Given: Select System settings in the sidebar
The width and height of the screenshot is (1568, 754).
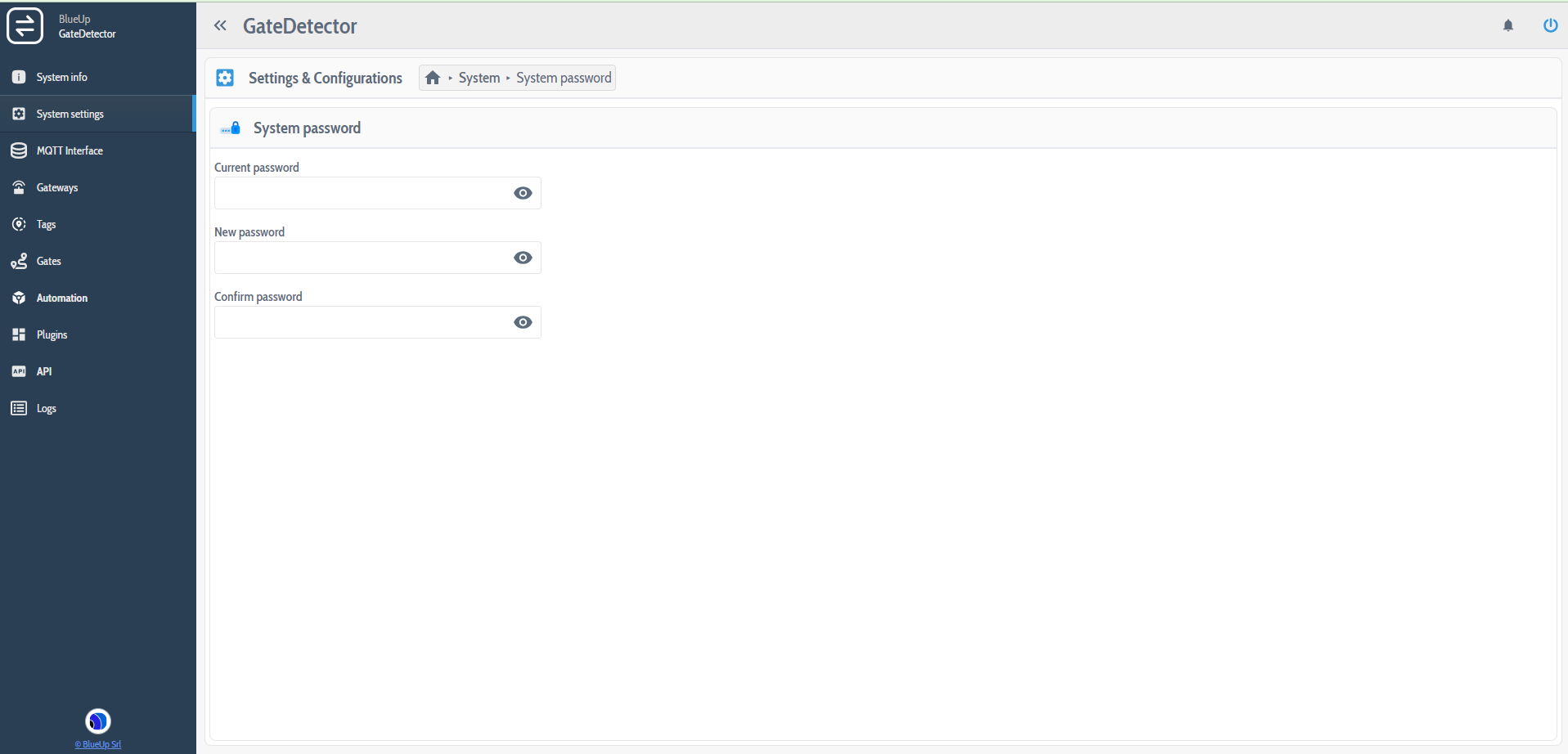Looking at the screenshot, I should (70, 114).
